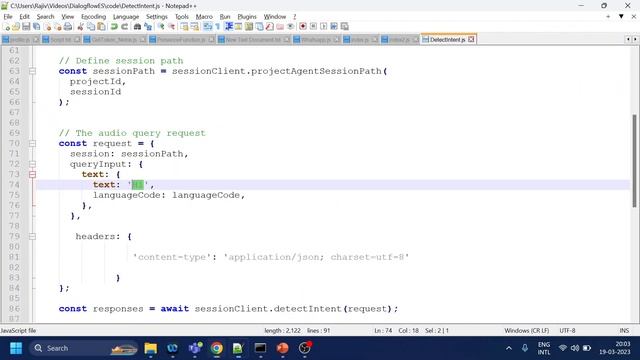The height and width of the screenshot is (360, 640).
Task: Click the plus button on the menu bar
Action: (x=608, y=16)
